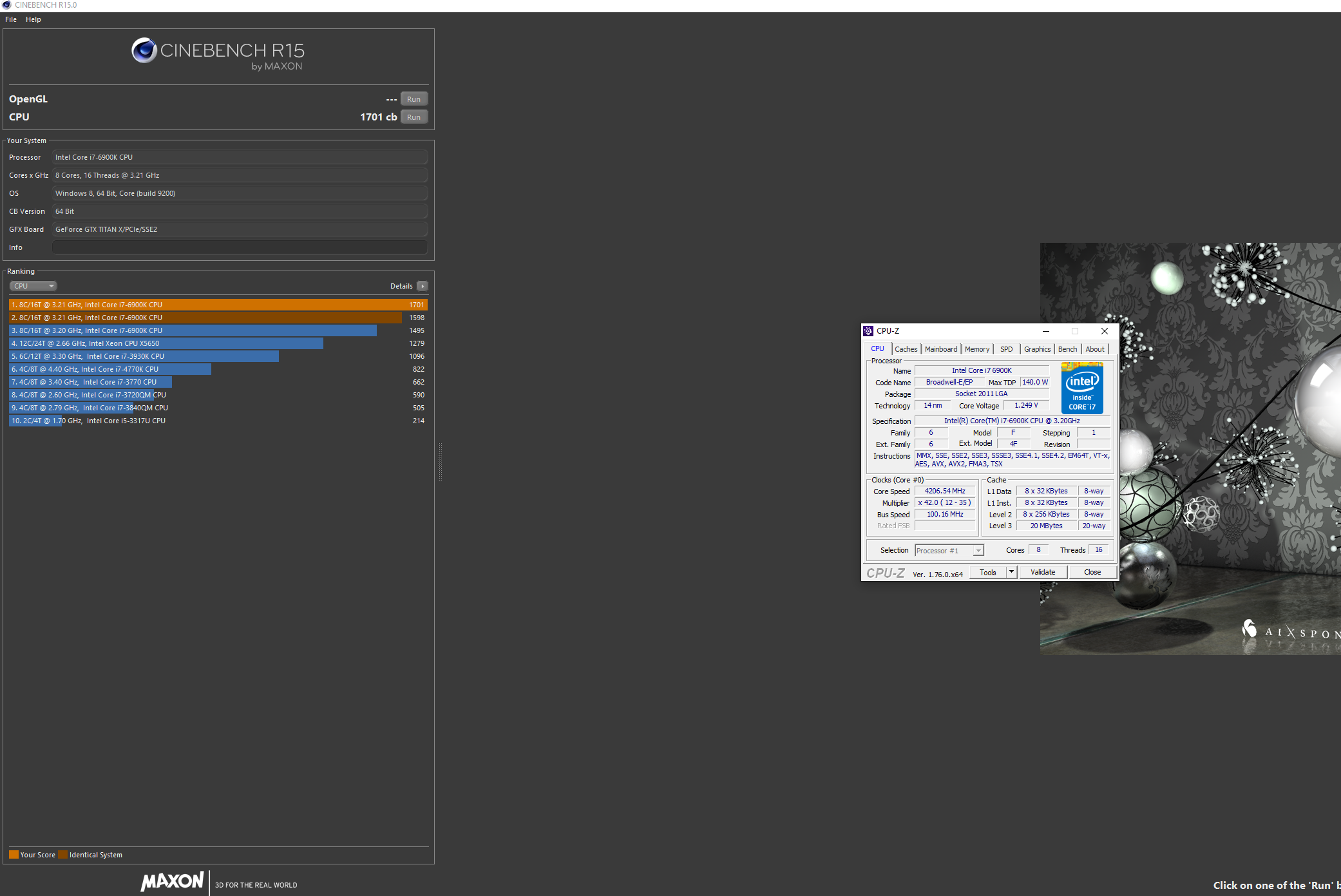Click the rendered scene preview image
This screenshot has width=1341, height=896.
[1190, 449]
